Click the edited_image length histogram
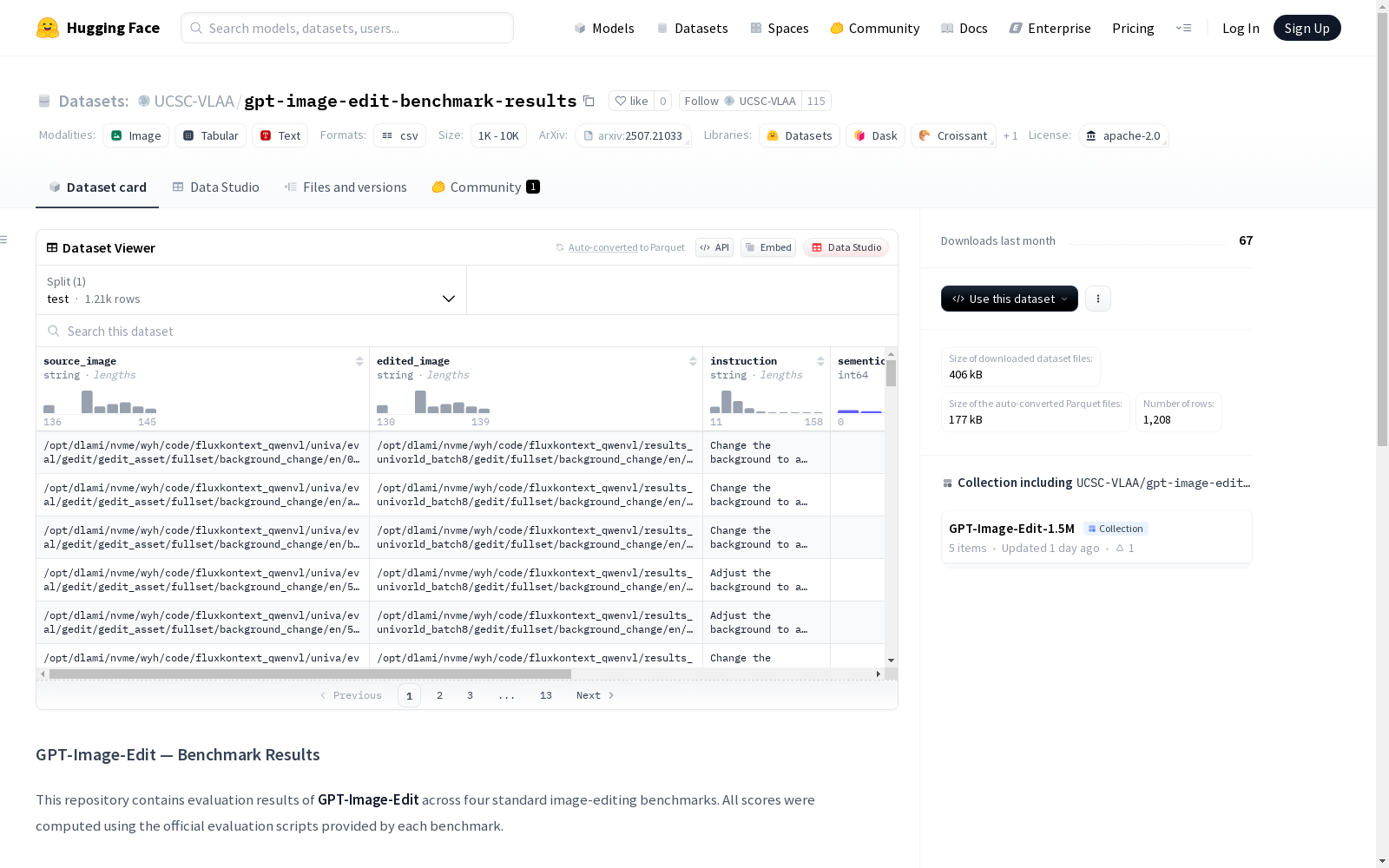Viewport: 1389px width, 868px height. pos(433,402)
